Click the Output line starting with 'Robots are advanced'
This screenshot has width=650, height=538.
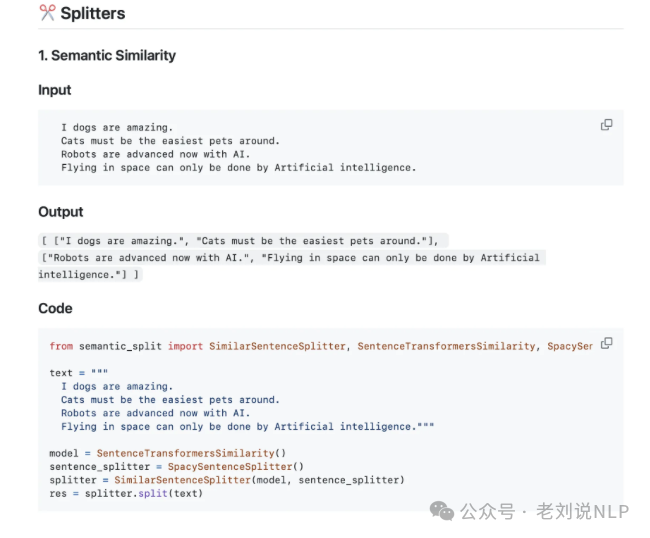tap(290, 258)
